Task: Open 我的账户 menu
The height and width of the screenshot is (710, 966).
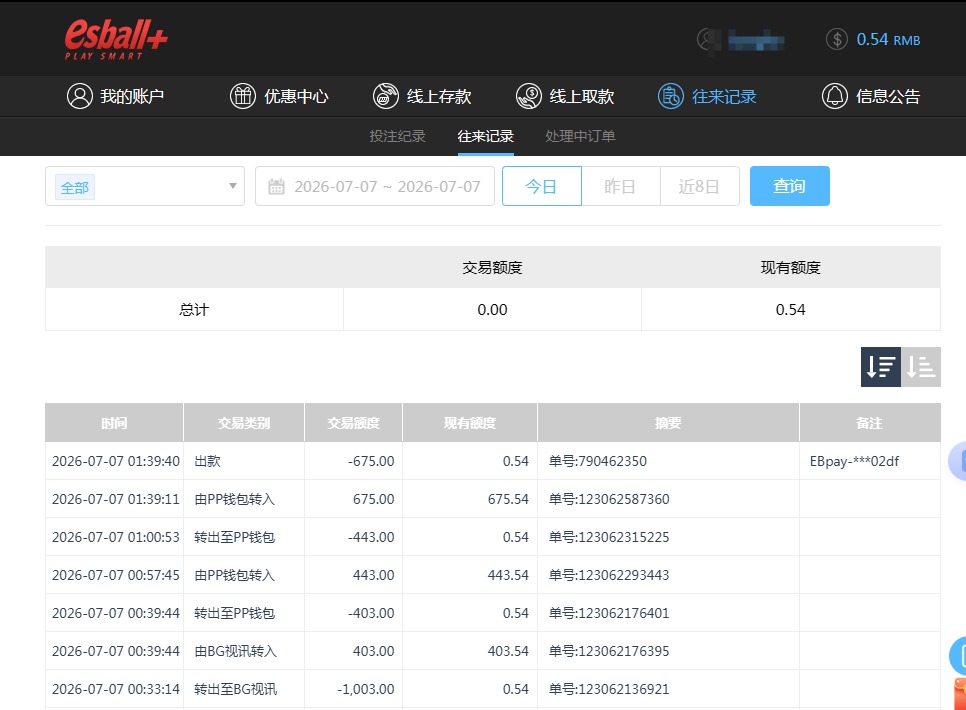Action: point(132,96)
